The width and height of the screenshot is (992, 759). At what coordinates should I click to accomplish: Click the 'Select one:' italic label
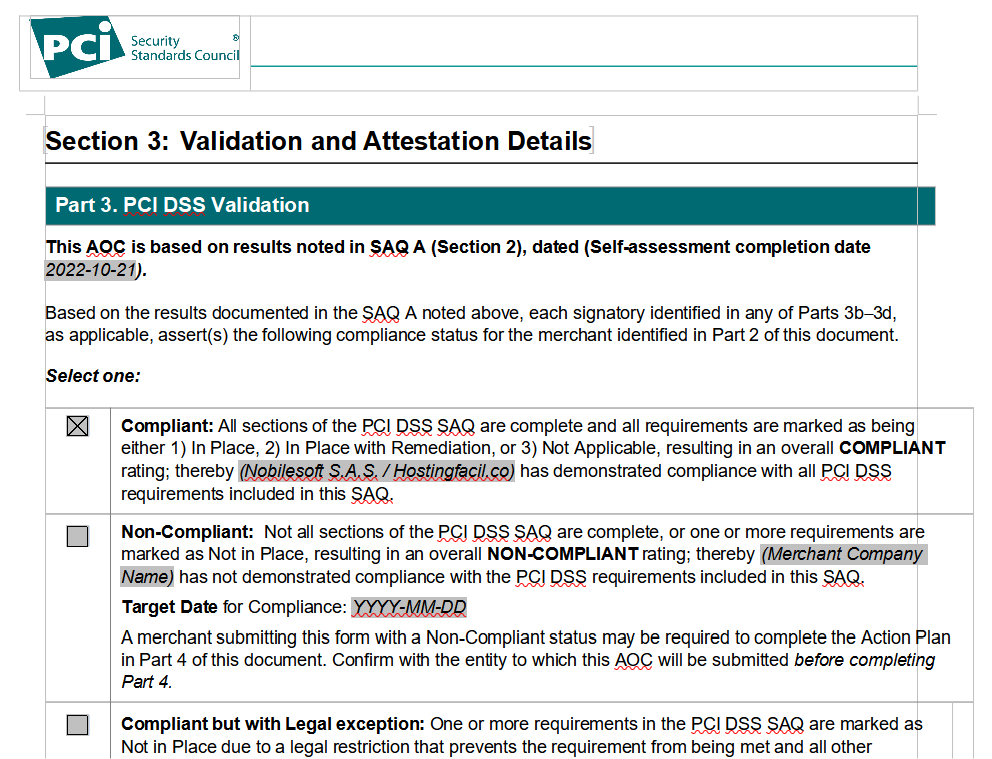coord(93,376)
